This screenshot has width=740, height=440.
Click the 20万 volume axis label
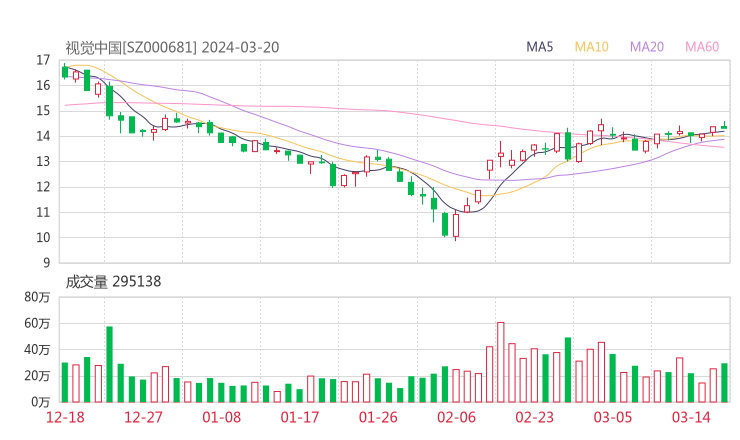(x=37, y=376)
